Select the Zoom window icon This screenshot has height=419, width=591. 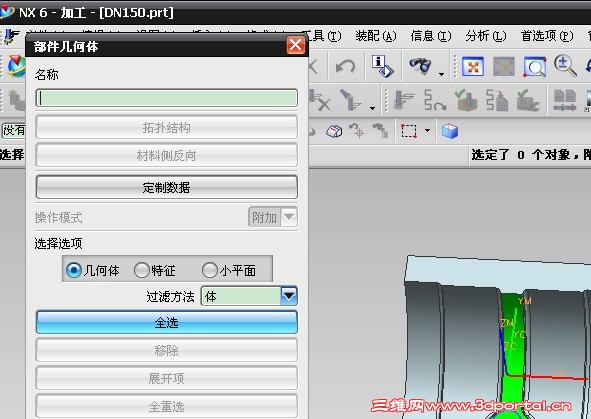coord(535,67)
